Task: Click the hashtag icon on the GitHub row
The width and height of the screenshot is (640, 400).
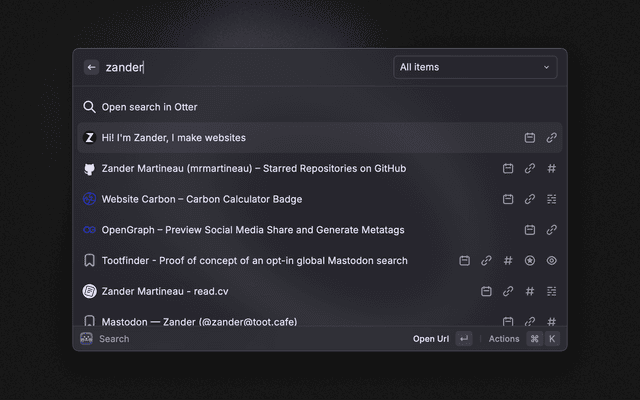Action: click(552, 169)
